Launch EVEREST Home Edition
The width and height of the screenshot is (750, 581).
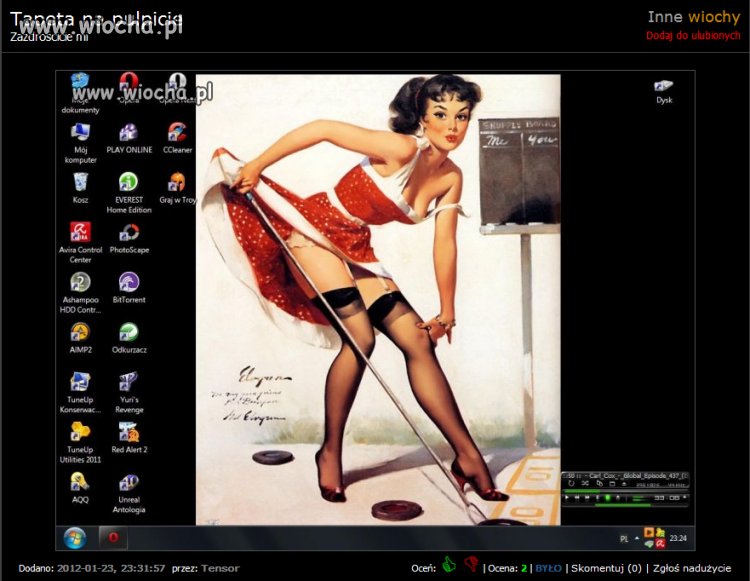(129, 193)
